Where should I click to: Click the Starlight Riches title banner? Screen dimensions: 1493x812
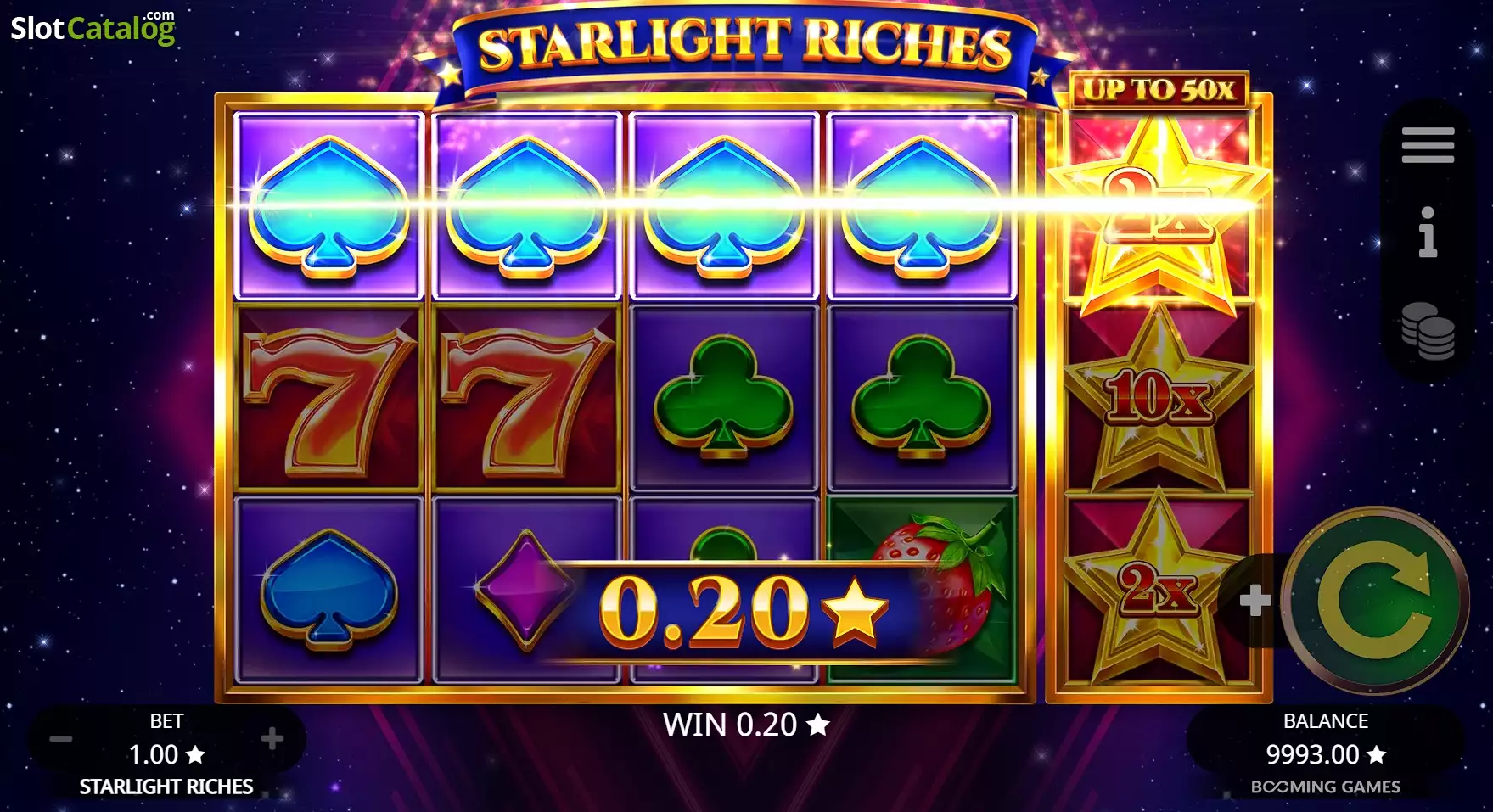[744, 47]
